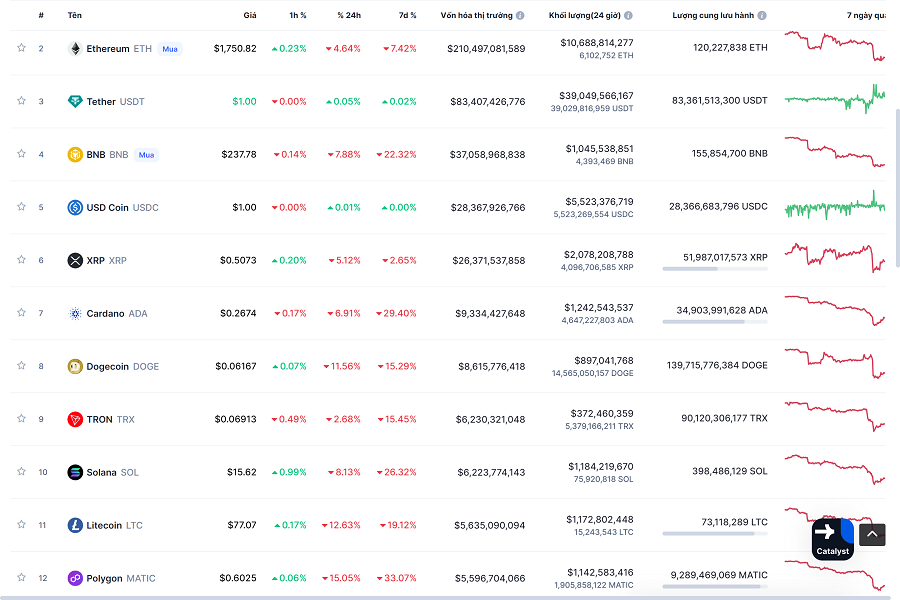Show info for circulating supply column
Viewport: 900px width, 600px height.
(762, 16)
